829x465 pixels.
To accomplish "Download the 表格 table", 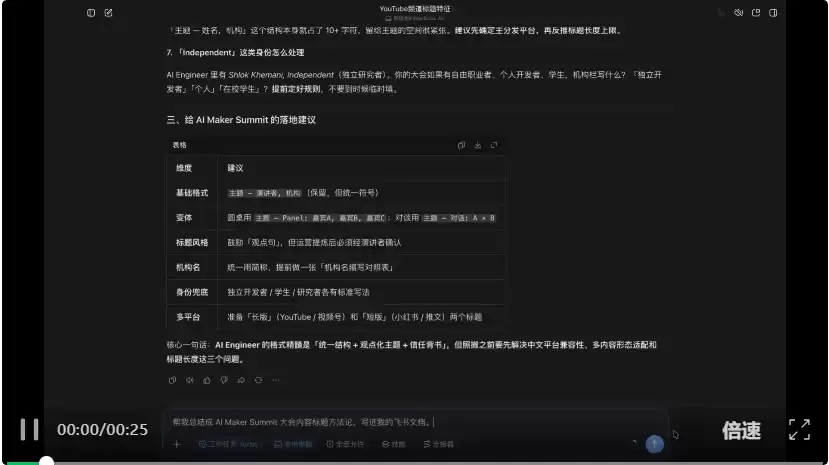I will 477,145.
